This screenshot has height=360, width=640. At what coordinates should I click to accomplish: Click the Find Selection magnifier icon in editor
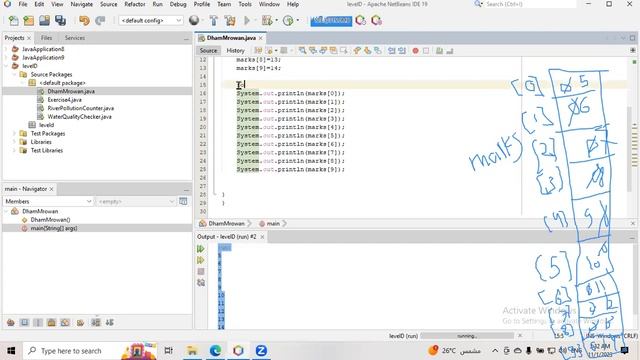(x=302, y=51)
